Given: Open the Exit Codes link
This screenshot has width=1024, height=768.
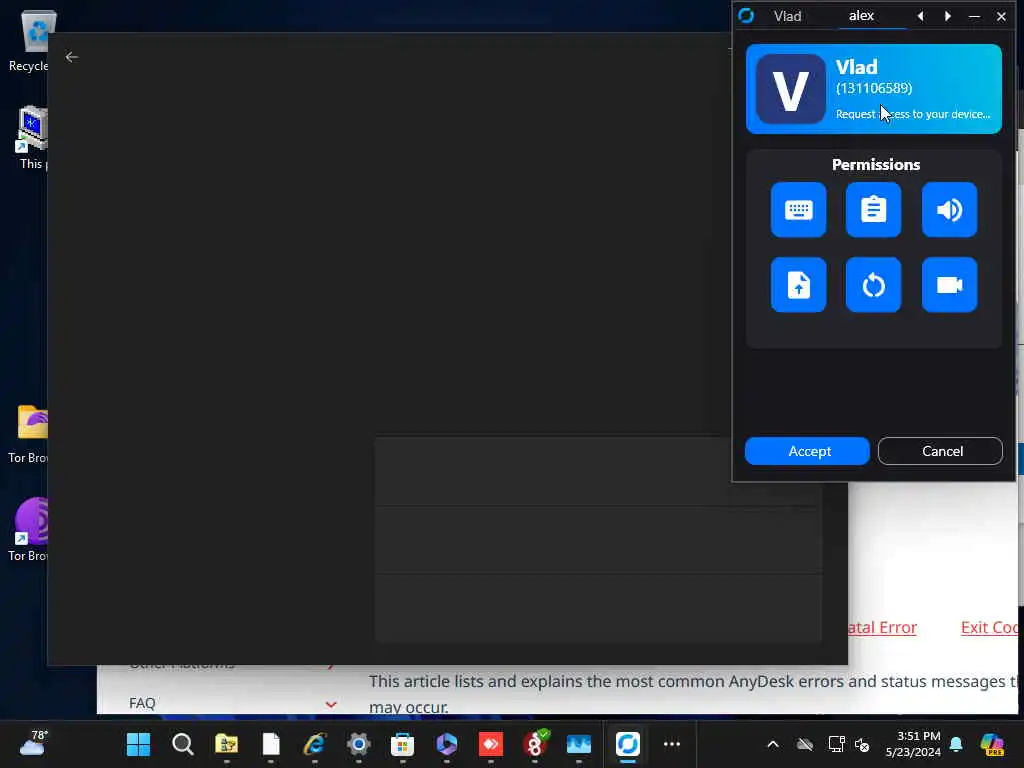Looking at the screenshot, I should pos(989,628).
